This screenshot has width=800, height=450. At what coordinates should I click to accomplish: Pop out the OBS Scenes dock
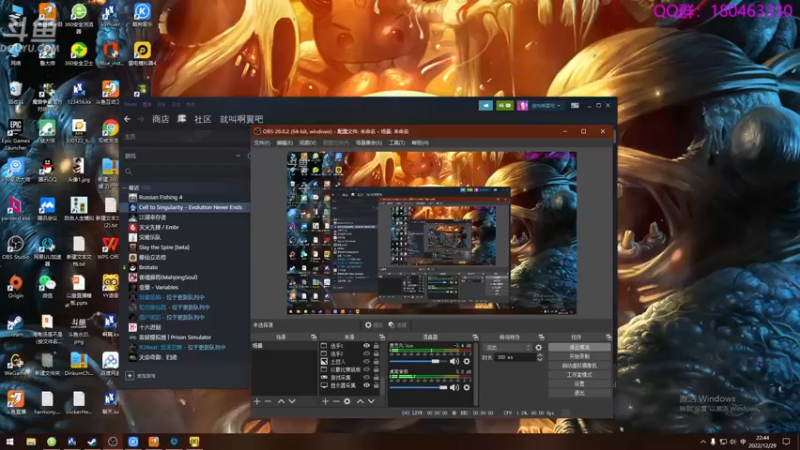313,337
